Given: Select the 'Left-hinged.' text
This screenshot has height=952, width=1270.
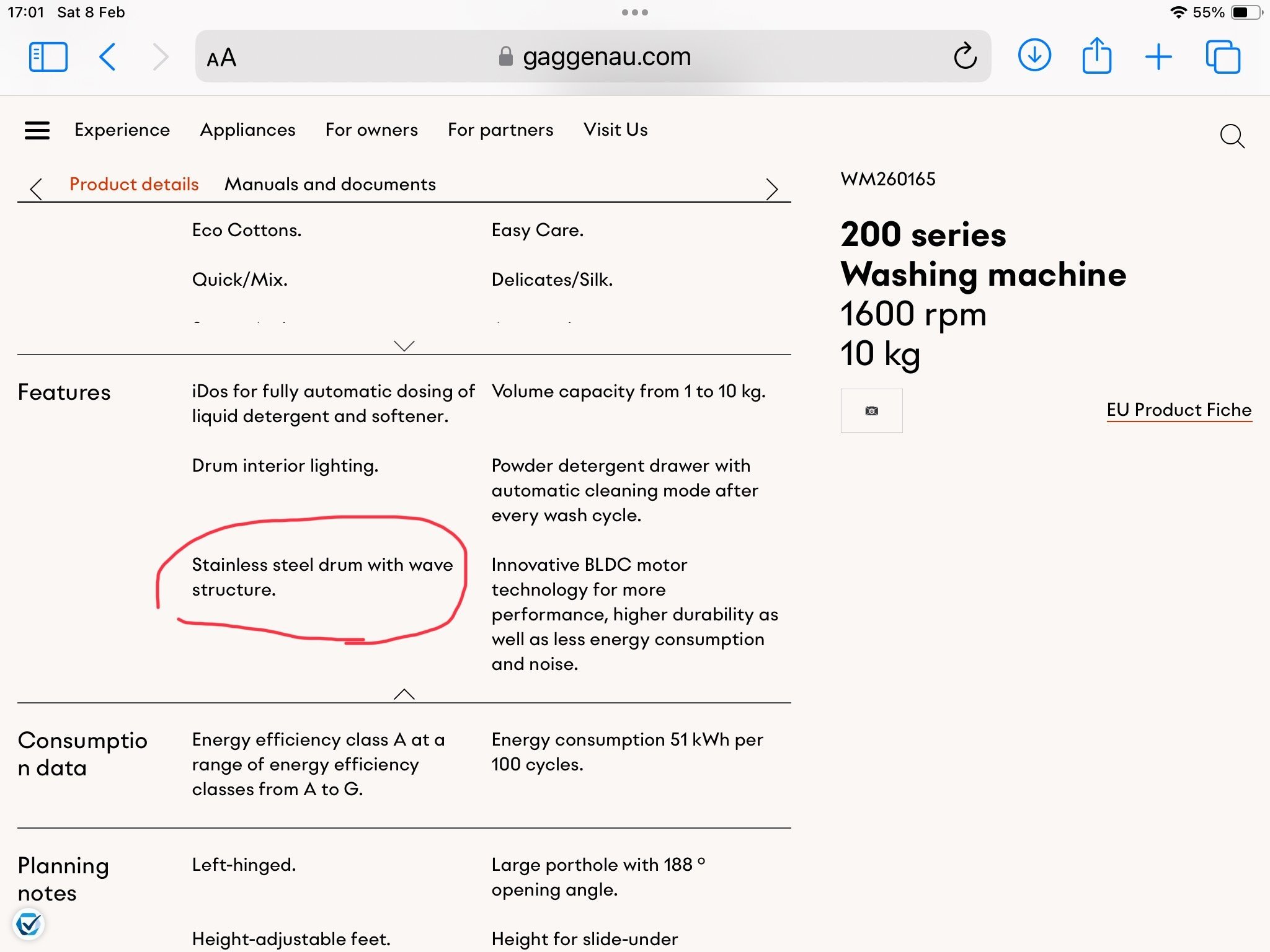Looking at the screenshot, I should pos(244,865).
